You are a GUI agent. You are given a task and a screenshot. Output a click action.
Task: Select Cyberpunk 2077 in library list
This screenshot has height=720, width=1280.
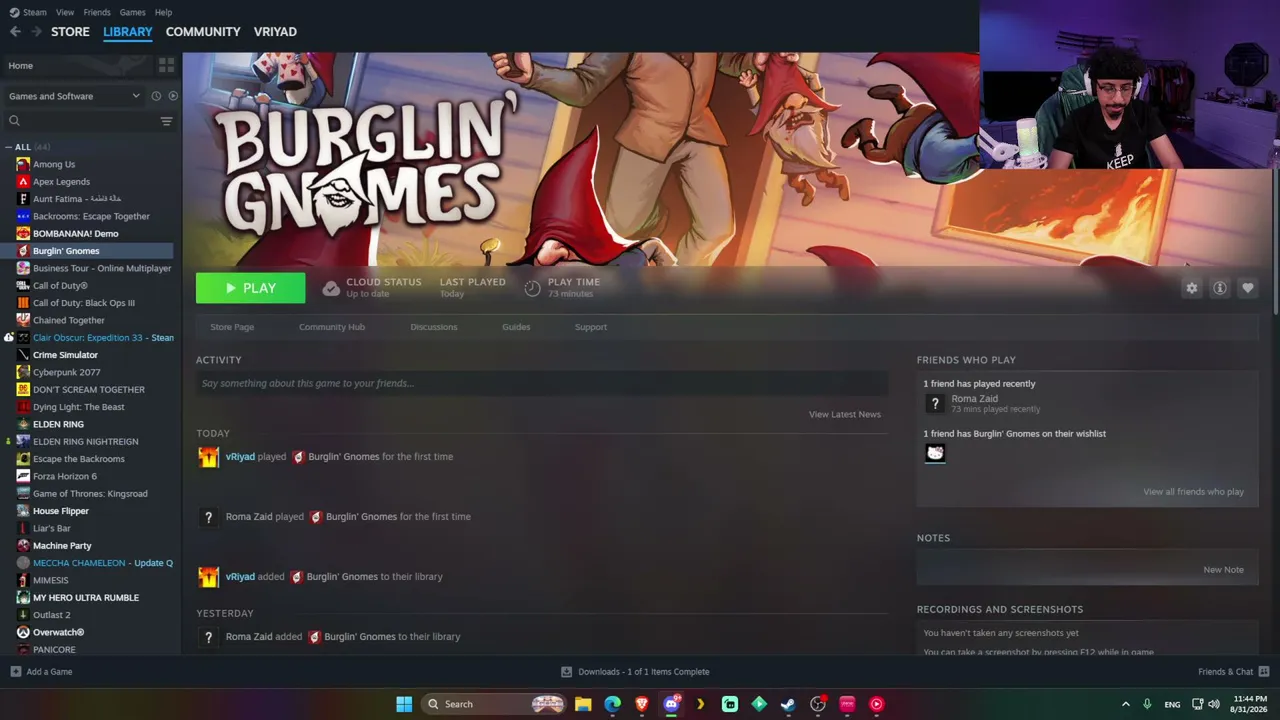66,372
